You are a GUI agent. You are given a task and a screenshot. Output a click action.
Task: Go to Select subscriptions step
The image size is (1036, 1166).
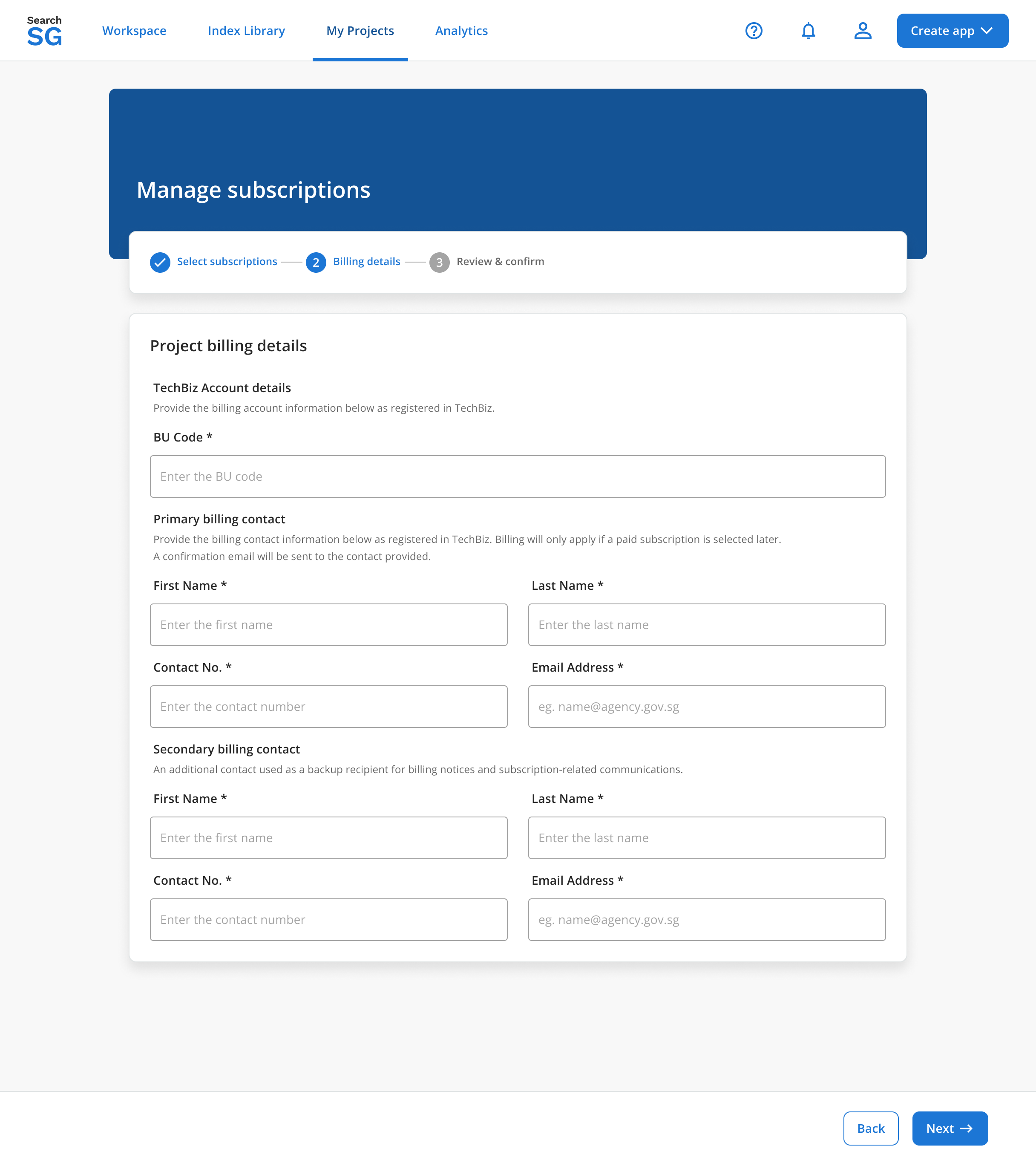click(227, 261)
